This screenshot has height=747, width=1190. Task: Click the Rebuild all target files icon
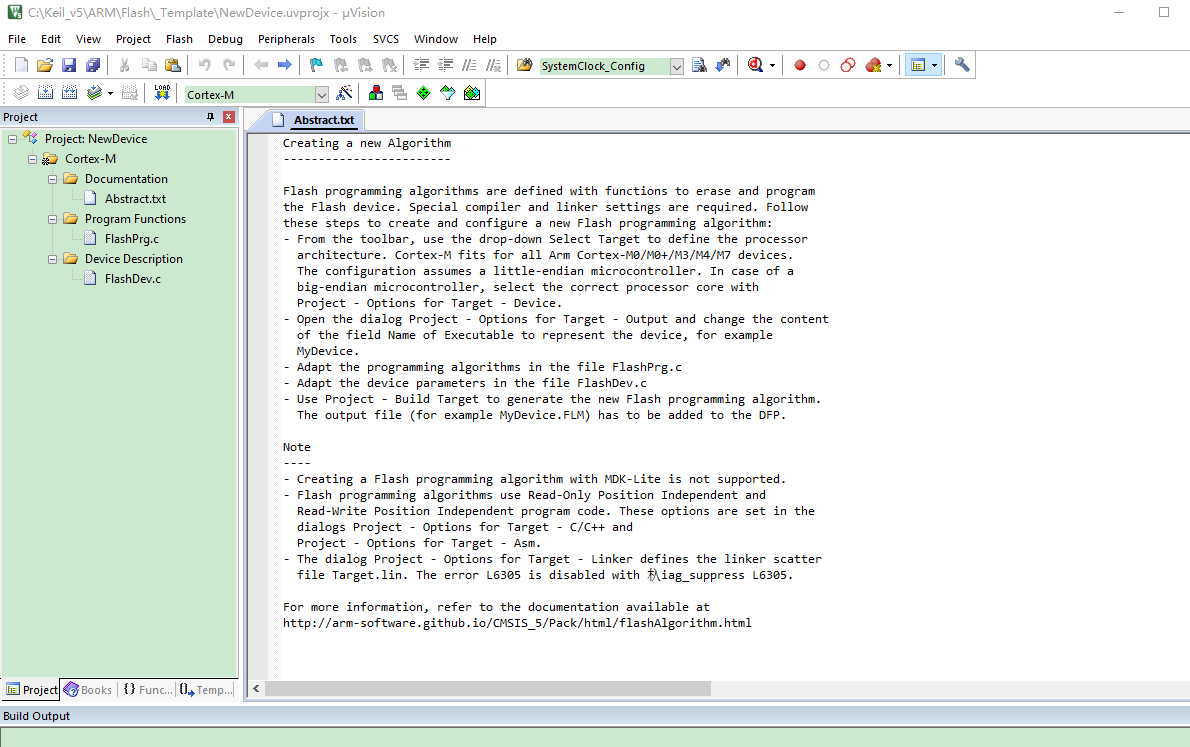[69, 93]
